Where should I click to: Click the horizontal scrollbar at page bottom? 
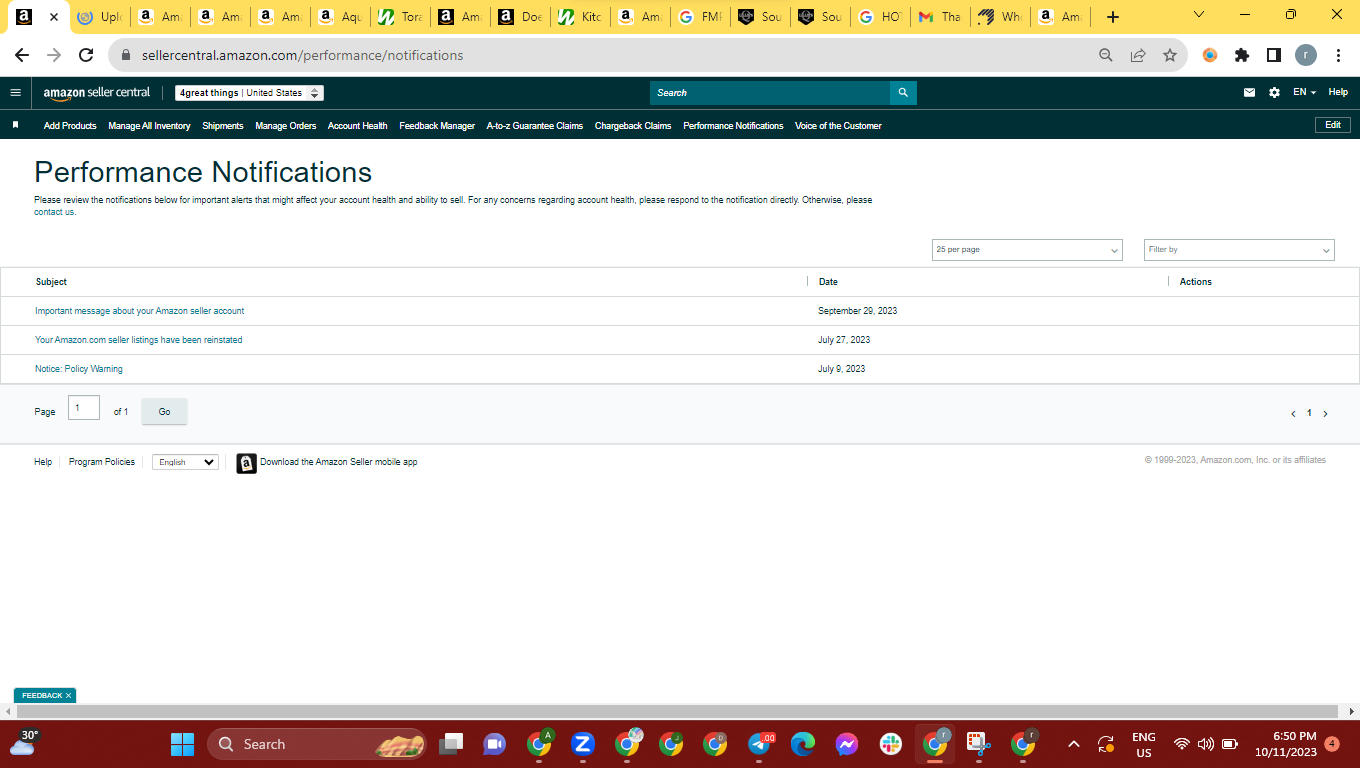676,711
